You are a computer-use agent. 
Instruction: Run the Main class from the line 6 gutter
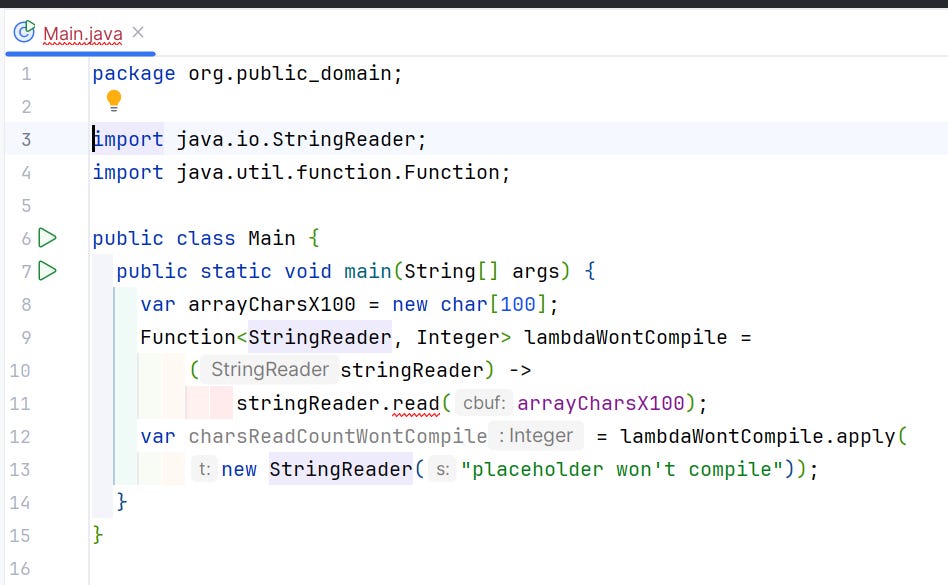click(x=46, y=238)
